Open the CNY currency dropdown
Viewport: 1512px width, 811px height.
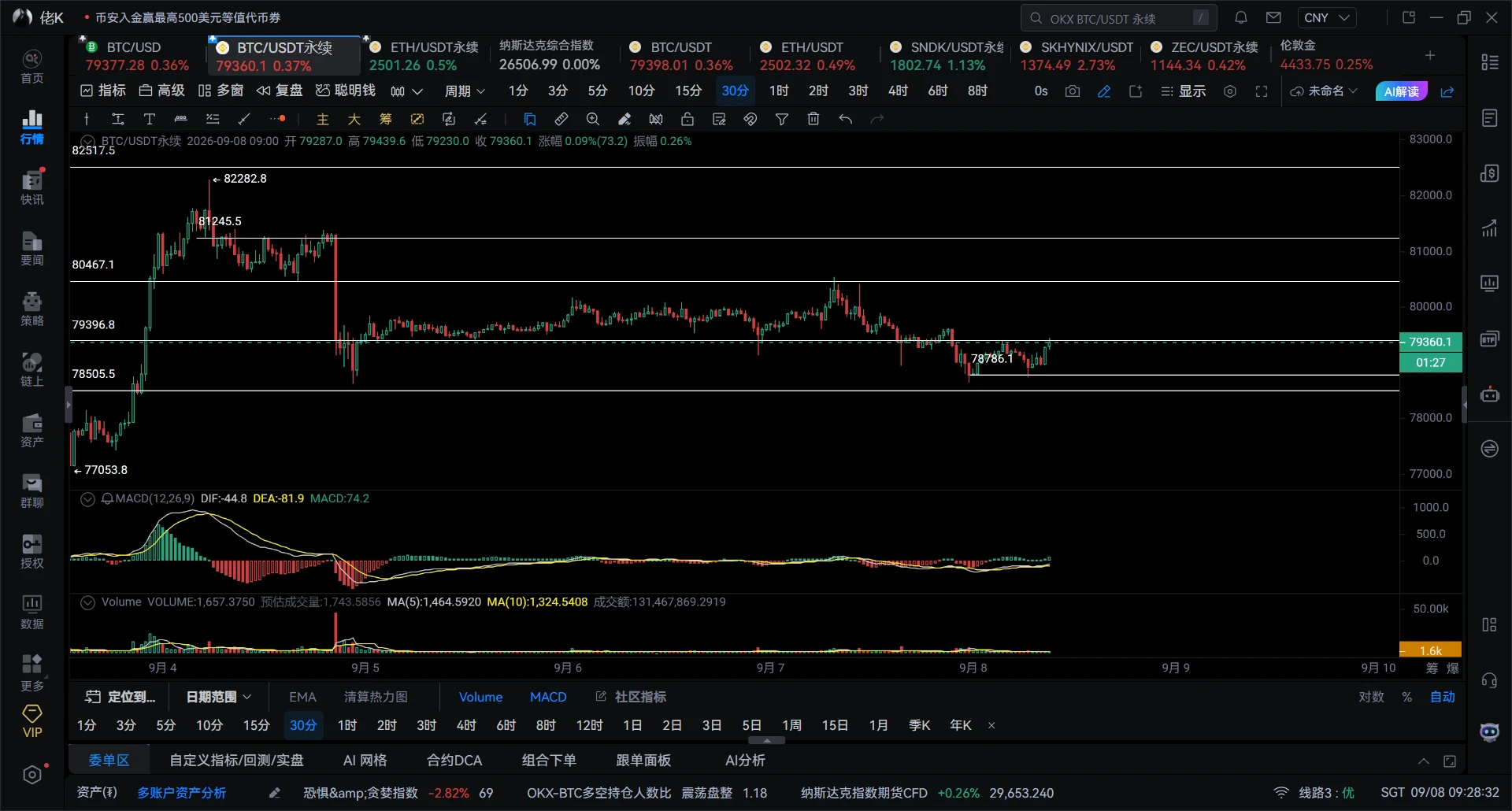[1326, 17]
